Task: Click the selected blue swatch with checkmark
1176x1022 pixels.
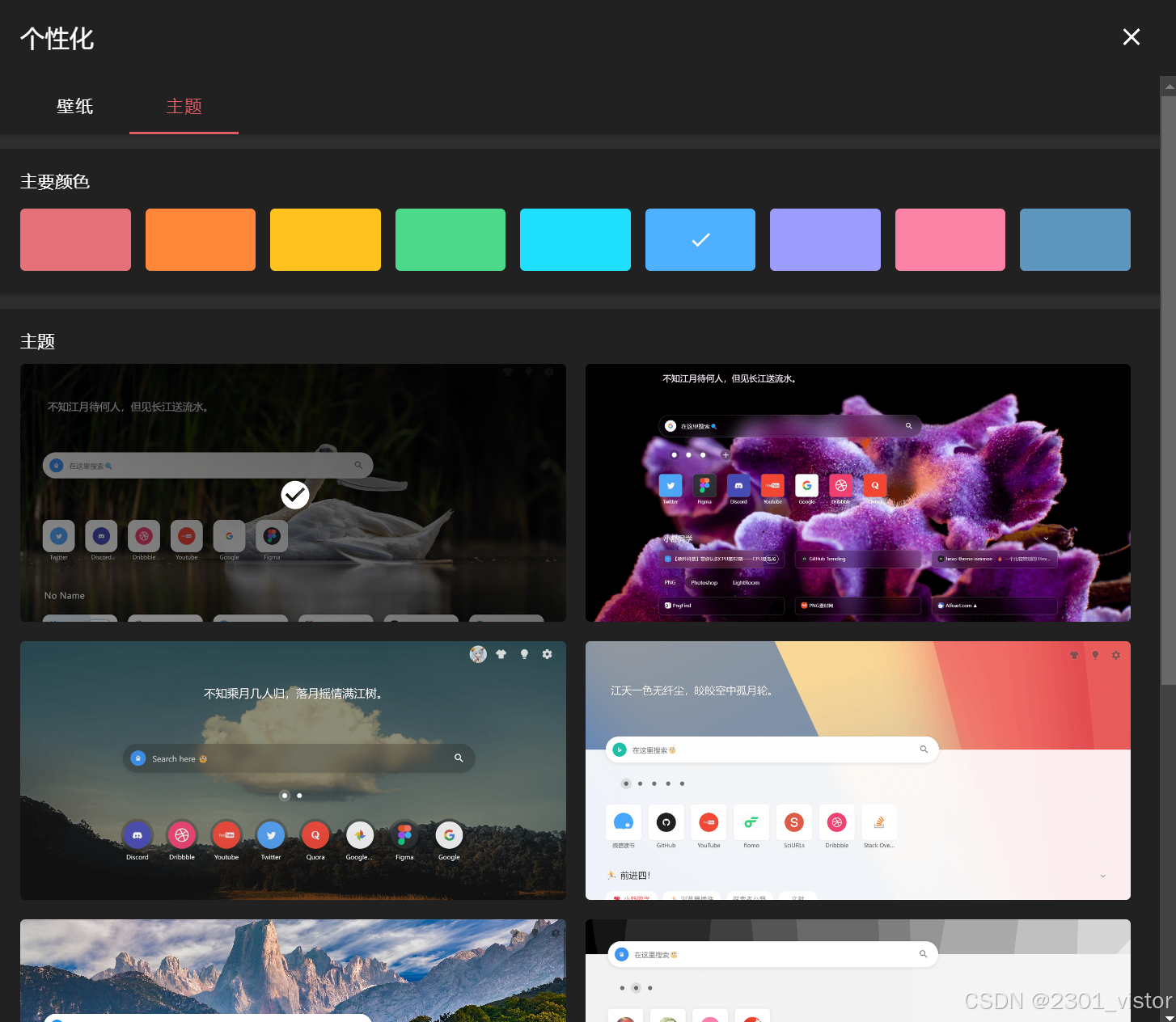Action: point(700,239)
